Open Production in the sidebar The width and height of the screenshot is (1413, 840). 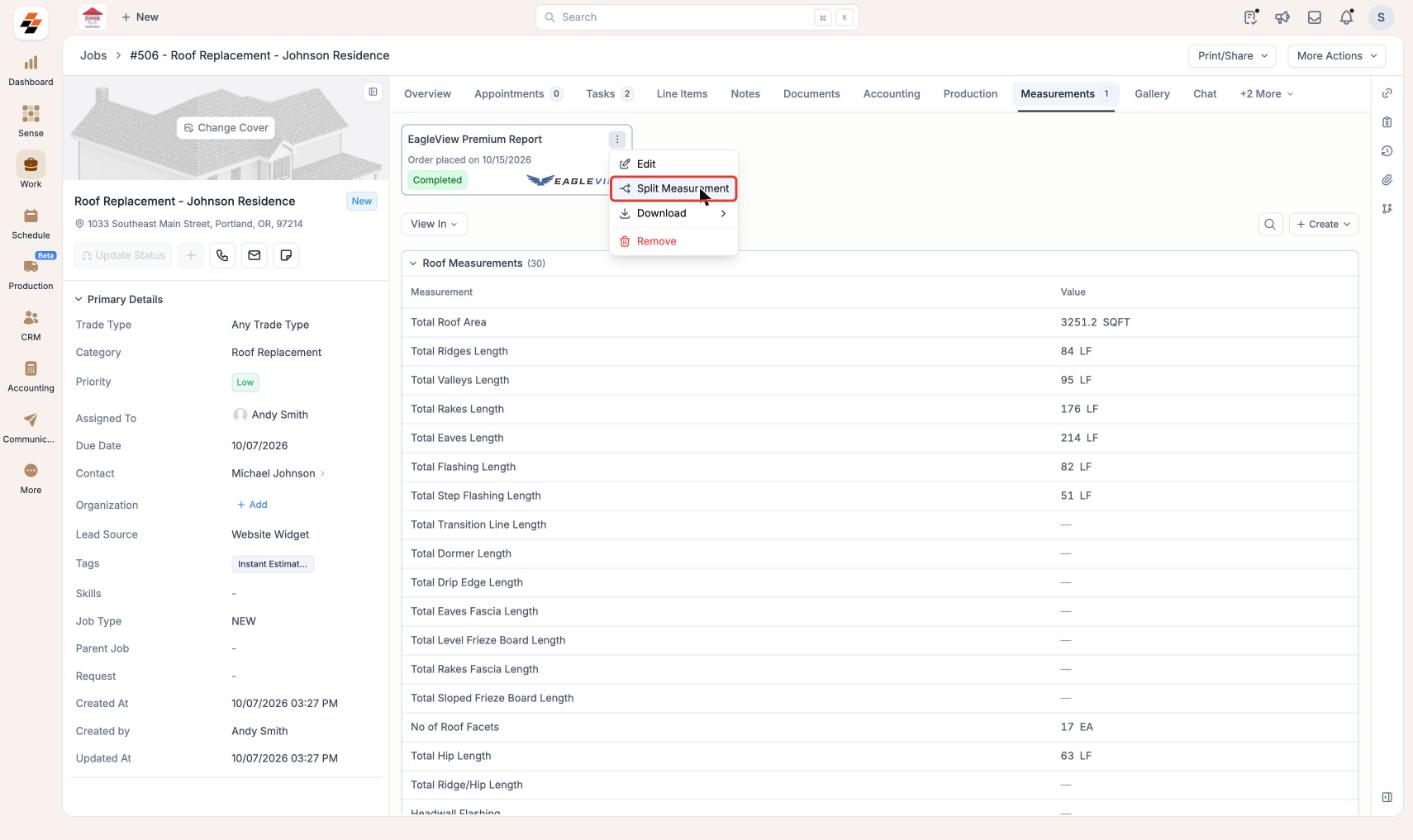coord(30,275)
